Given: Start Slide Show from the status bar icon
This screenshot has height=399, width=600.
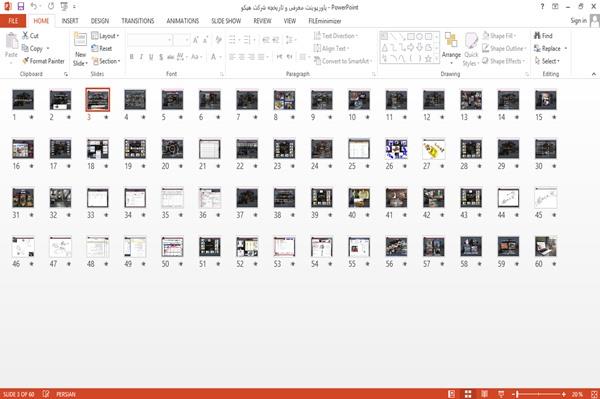Looking at the screenshot, I should click(x=501, y=394).
